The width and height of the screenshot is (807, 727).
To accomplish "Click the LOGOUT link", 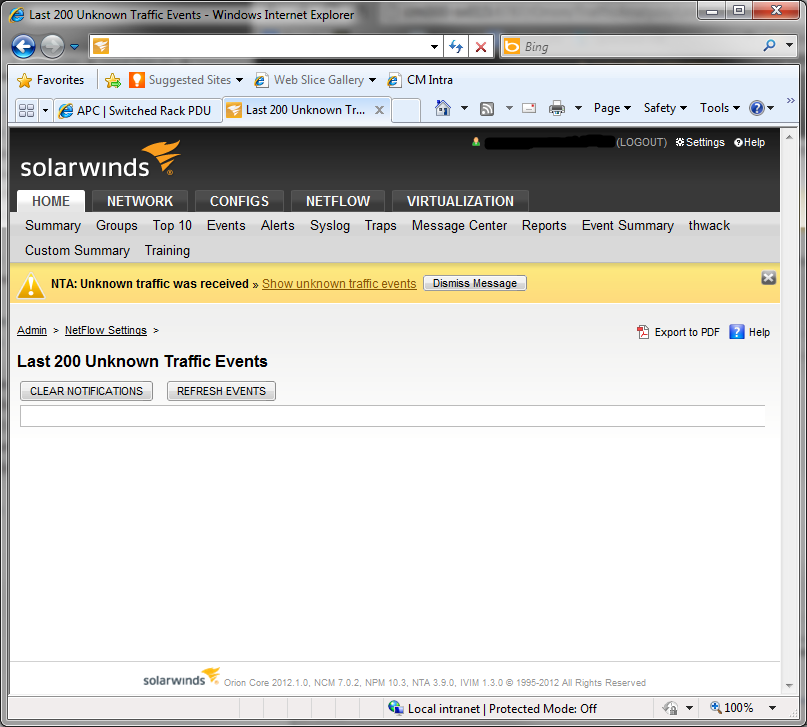I will pyautogui.click(x=641, y=143).
